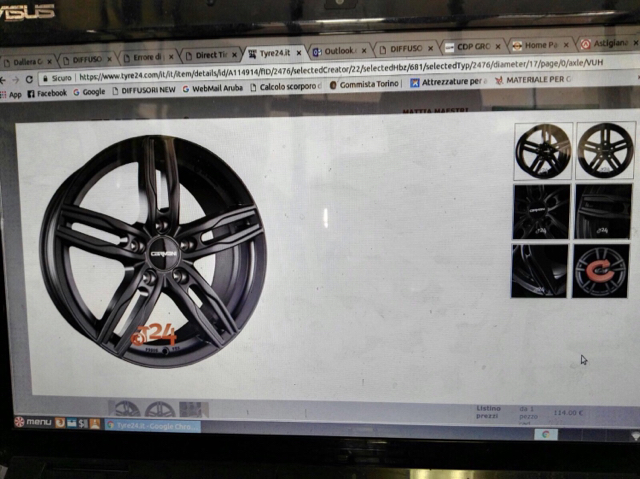
Task: Open the taskbar menu button
Action: click(x=33, y=421)
